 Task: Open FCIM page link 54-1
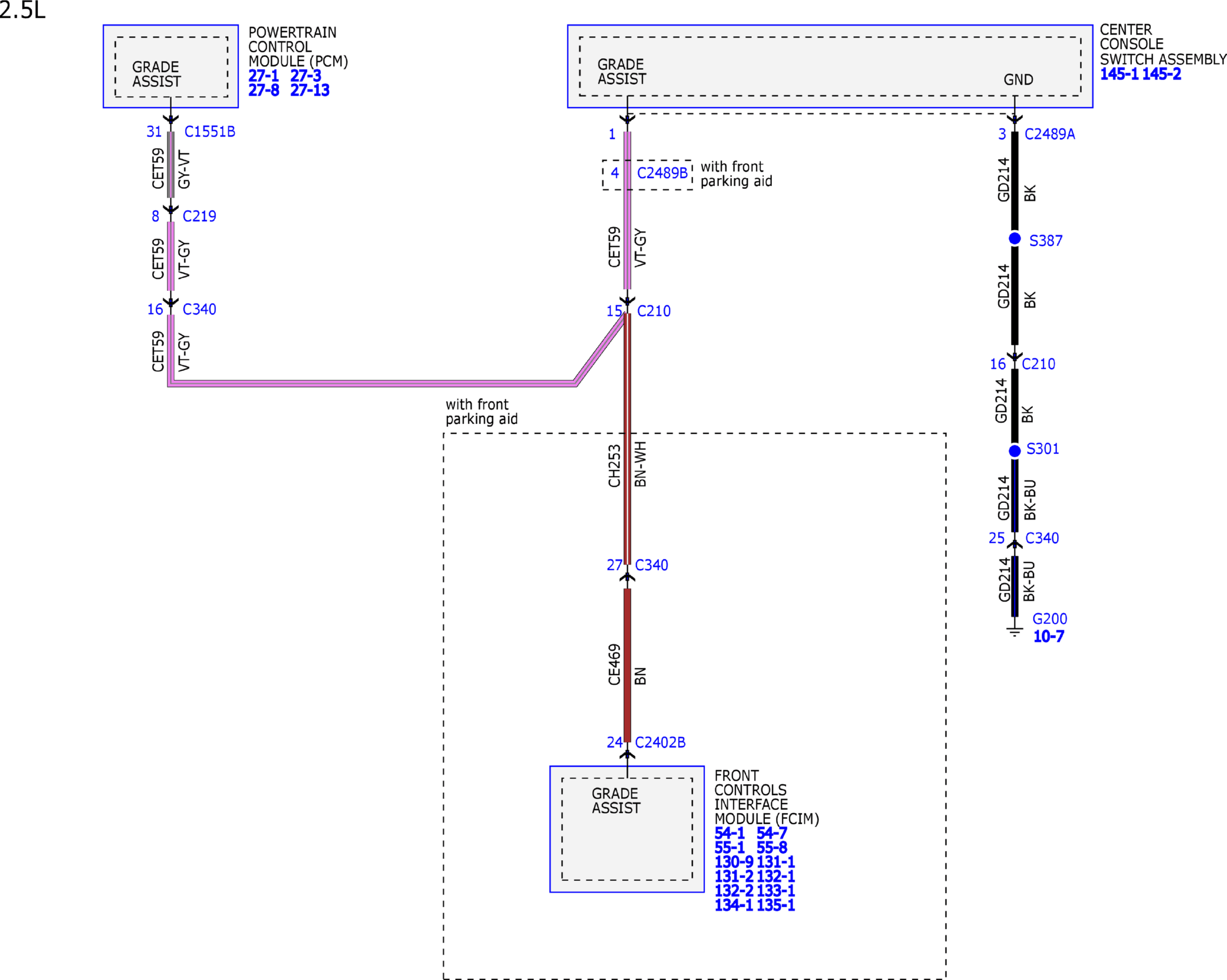point(729,833)
